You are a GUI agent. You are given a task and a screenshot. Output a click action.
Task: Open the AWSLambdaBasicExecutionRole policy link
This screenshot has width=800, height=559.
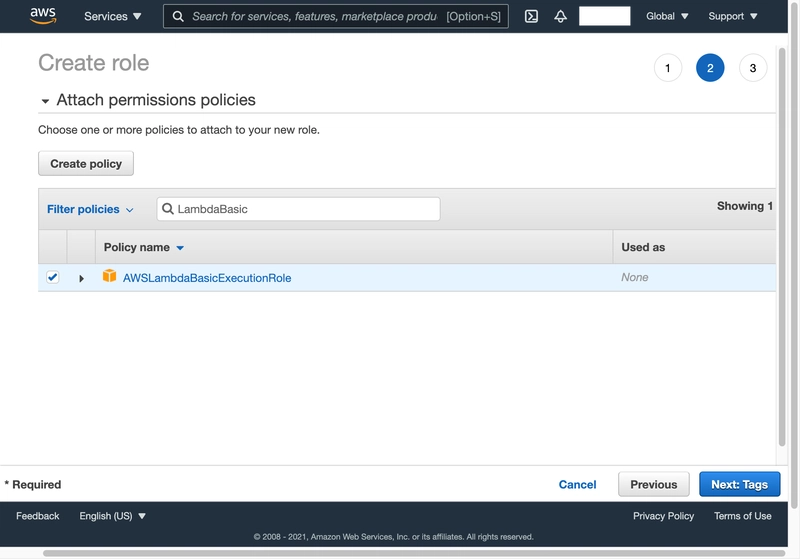[x=207, y=278]
